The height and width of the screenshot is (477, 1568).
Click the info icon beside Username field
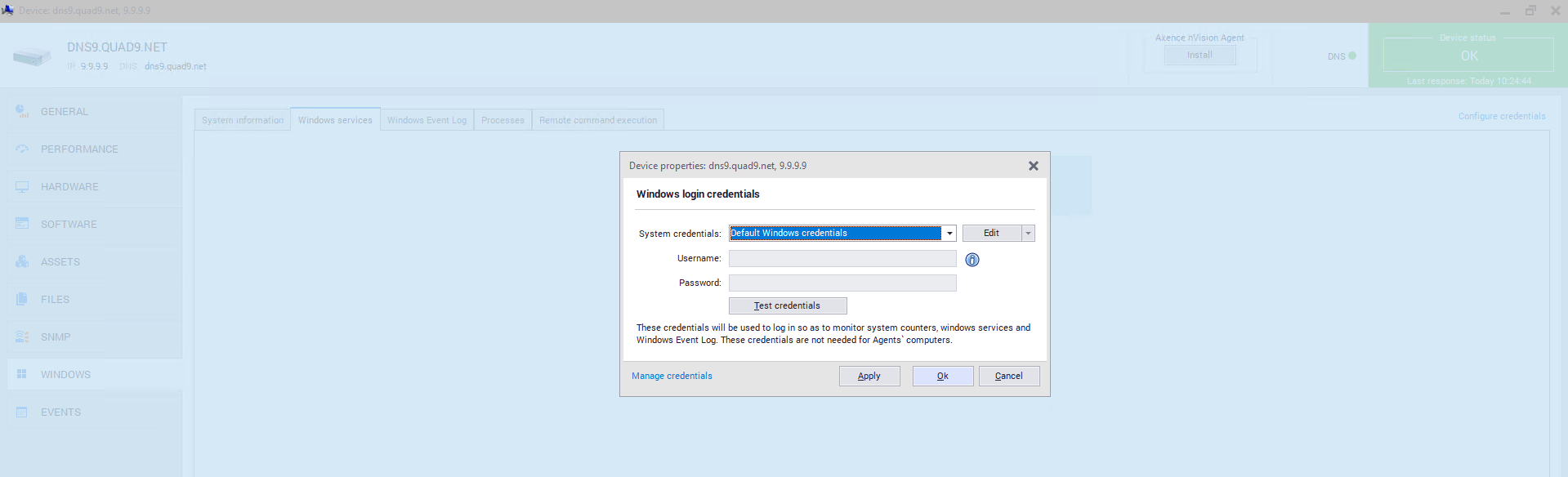coord(972,260)
